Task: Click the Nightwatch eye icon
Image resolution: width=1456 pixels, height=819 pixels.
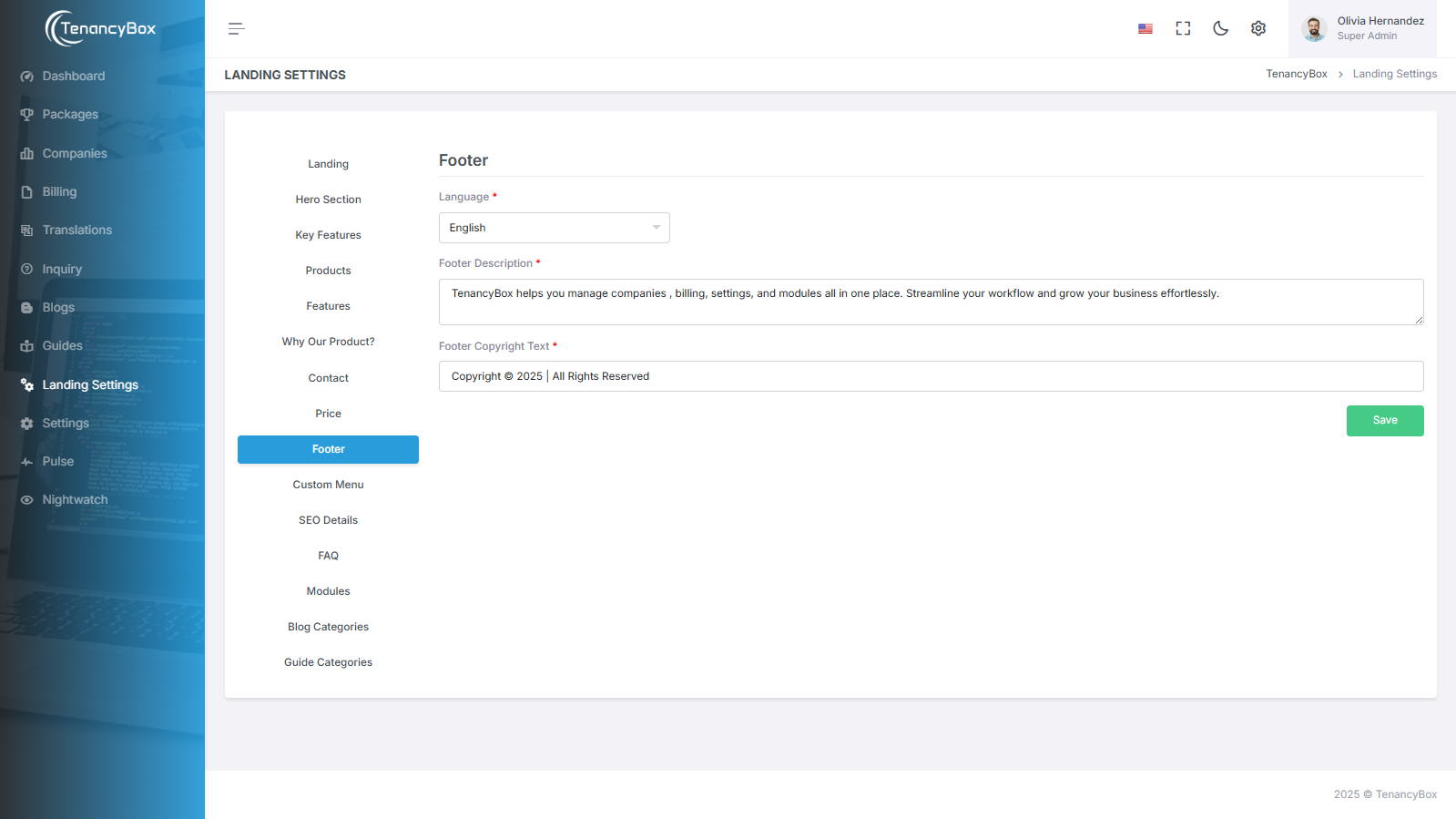Action: pos(27,500)
